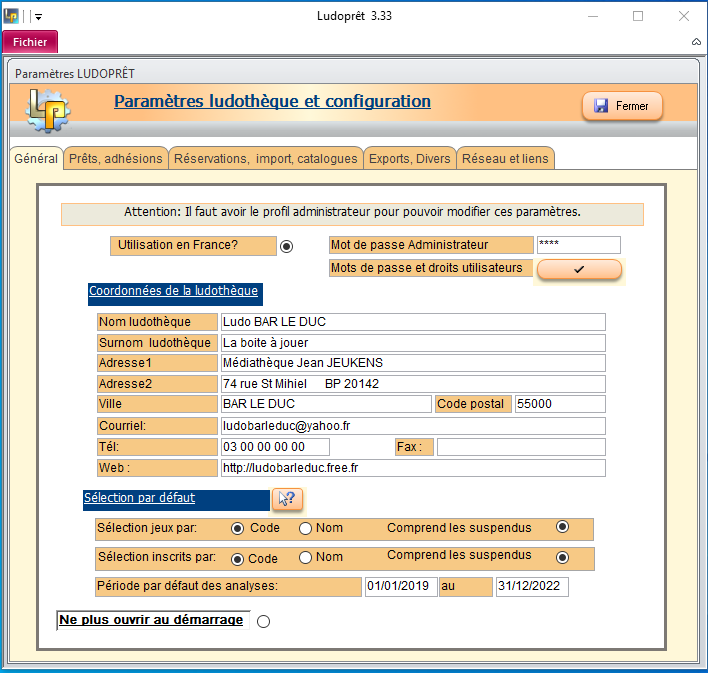Switch to the Réseau et liens tab
Image resolution: width=708 pixels, height=673 pixels.
505,159
